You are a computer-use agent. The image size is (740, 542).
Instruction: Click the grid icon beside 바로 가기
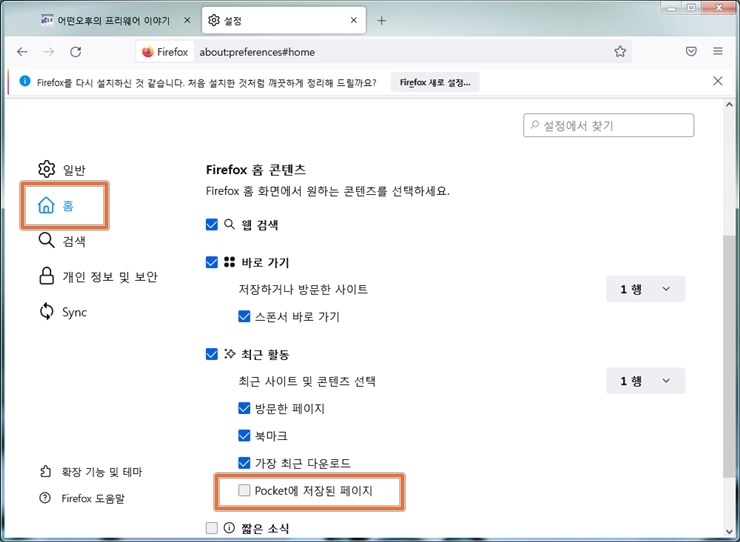click(229, 262)
